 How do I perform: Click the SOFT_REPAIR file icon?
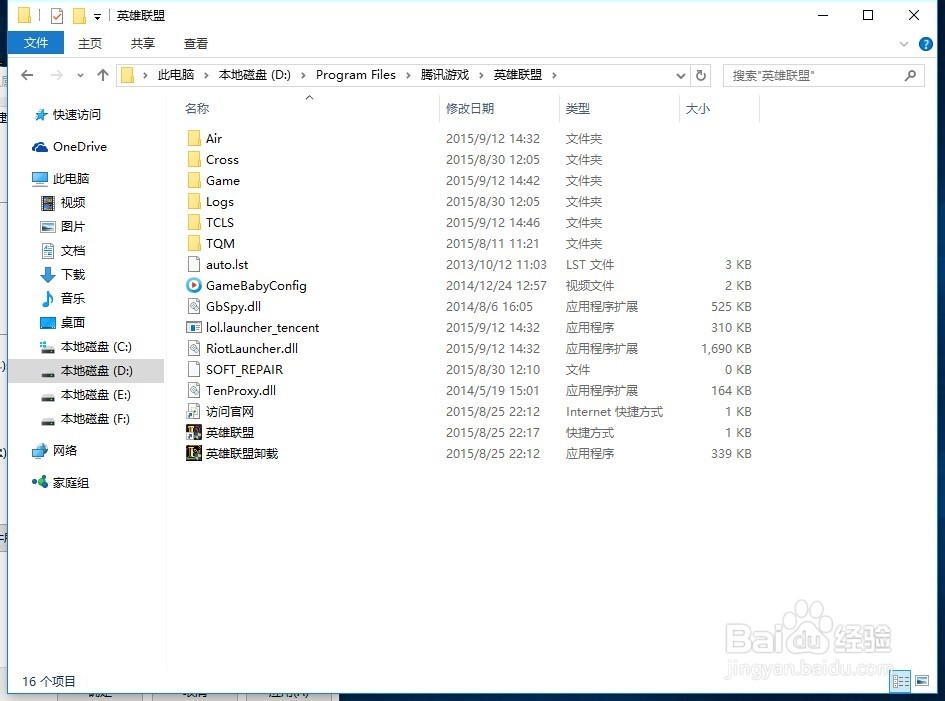tap(194, 369)
